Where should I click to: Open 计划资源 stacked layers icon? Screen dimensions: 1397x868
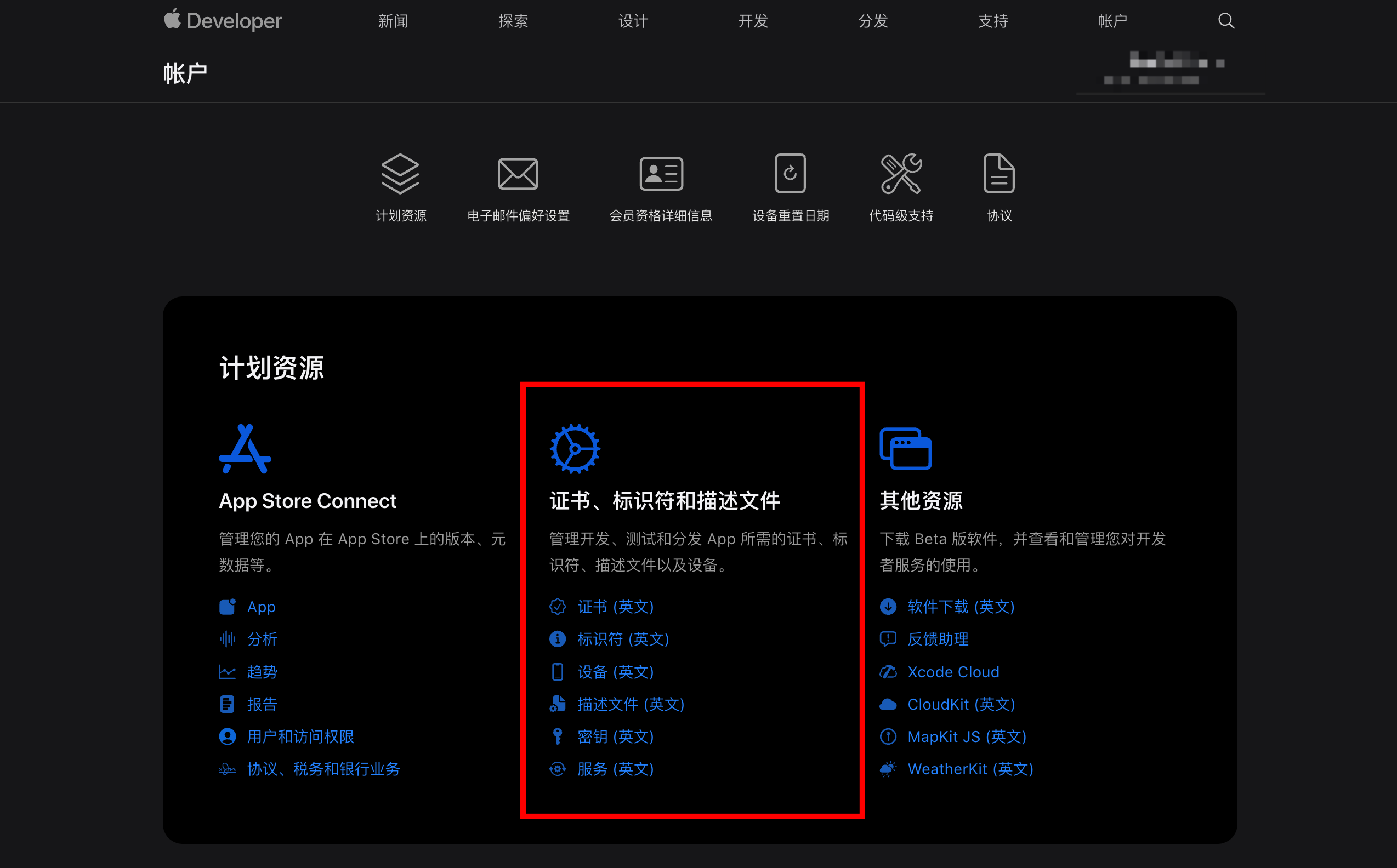click(400, 173)
